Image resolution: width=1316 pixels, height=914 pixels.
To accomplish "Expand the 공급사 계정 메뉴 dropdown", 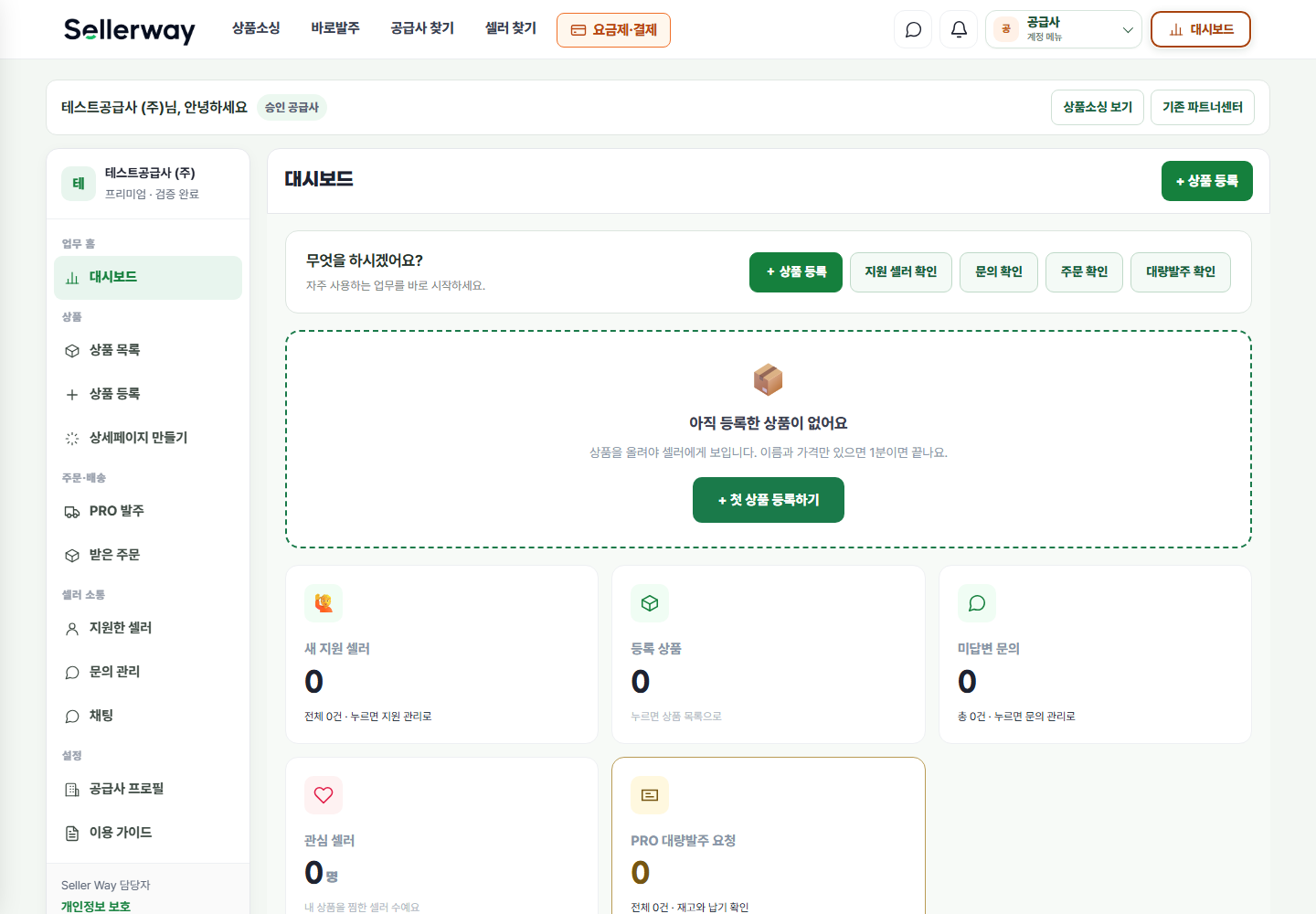I will click(x=1064, y=29).
